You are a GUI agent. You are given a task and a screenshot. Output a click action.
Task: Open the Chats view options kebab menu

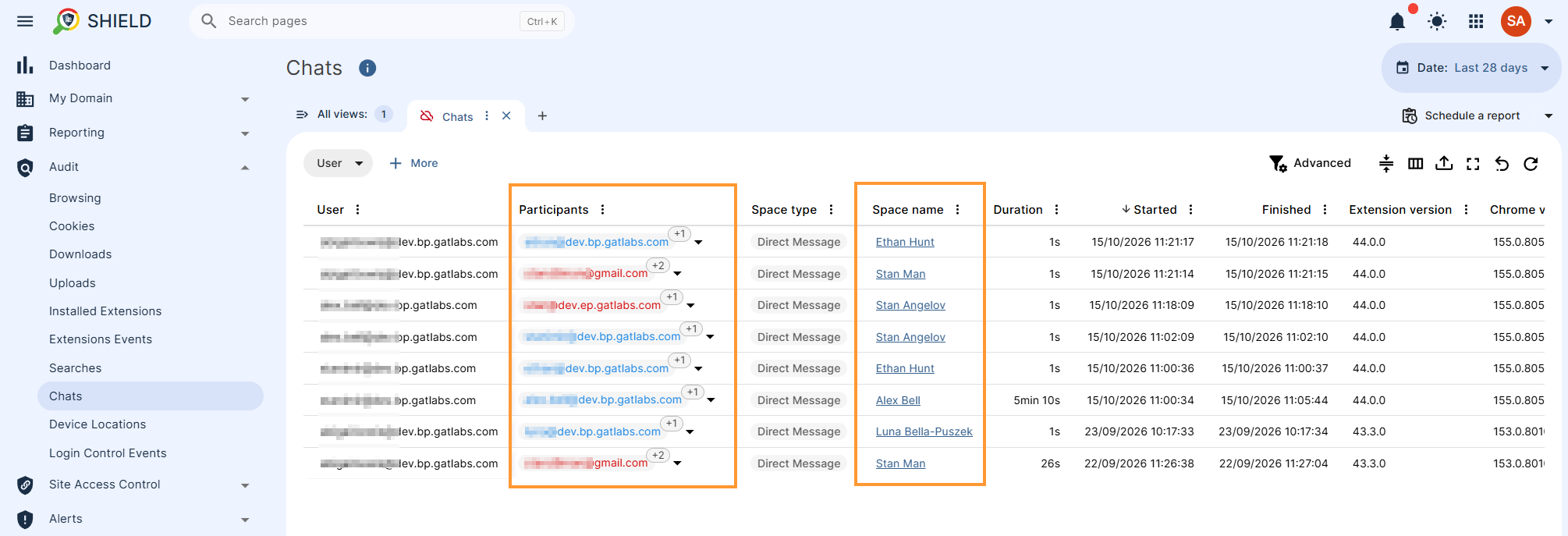tap(487, 115)
